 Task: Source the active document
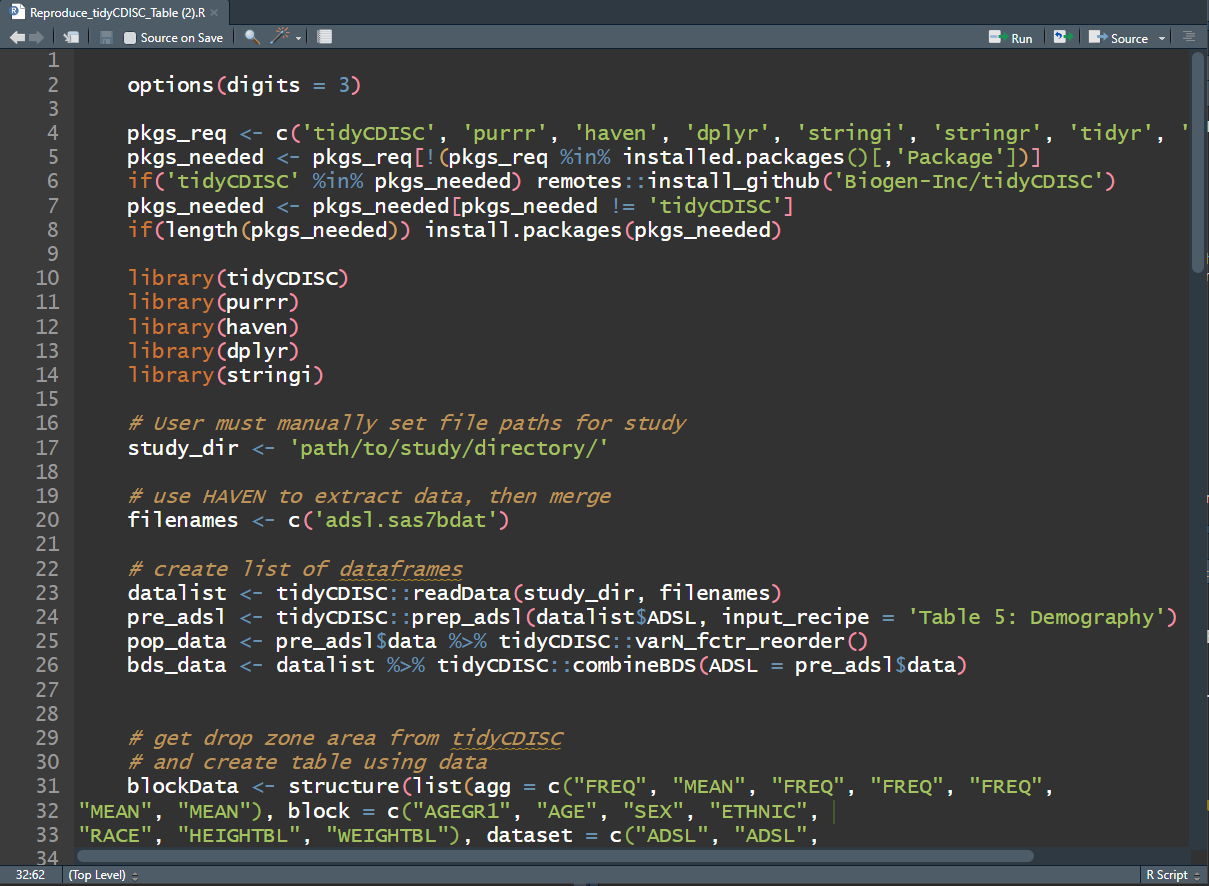[1118, 37]
